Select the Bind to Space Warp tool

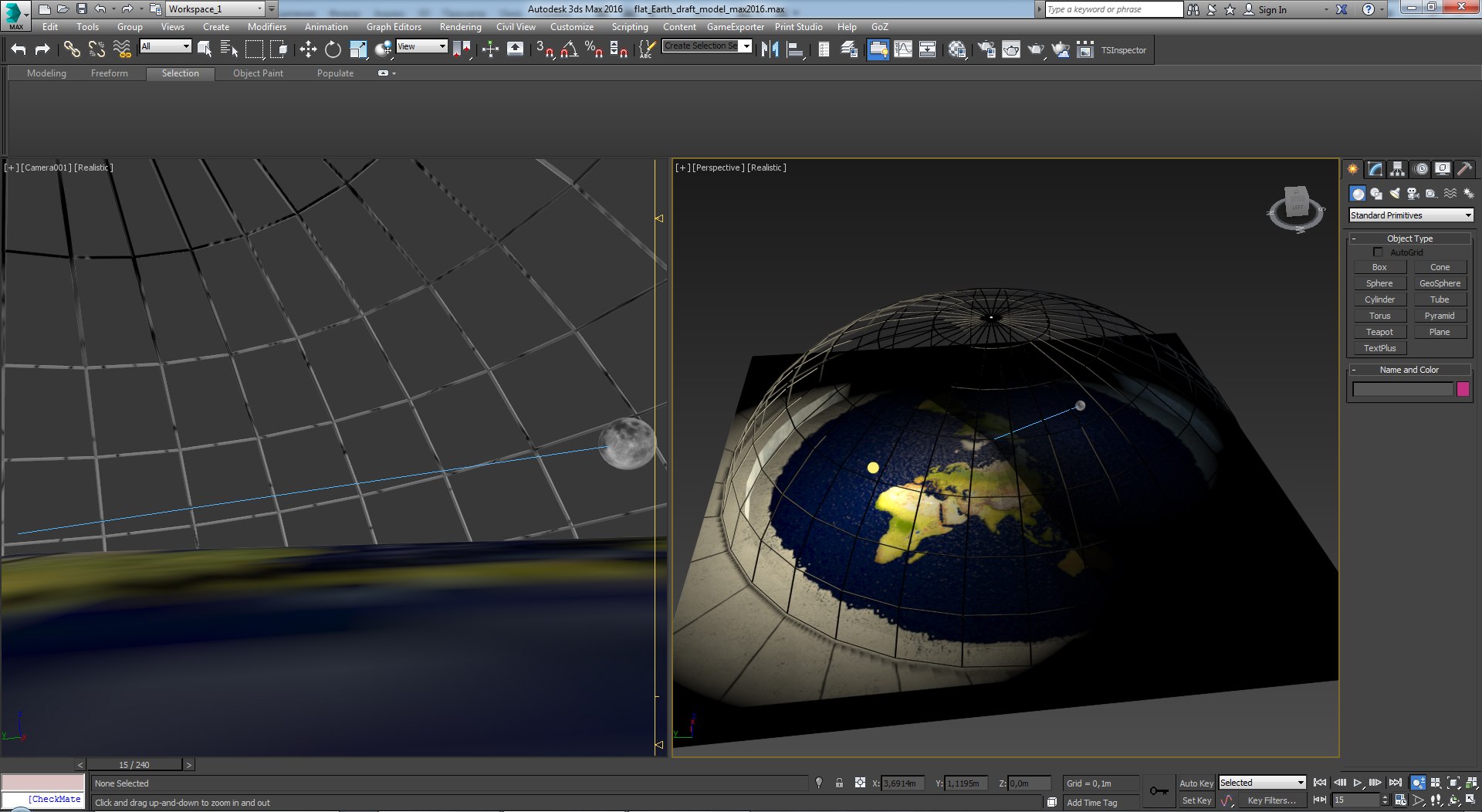click(x=122, y=49)
